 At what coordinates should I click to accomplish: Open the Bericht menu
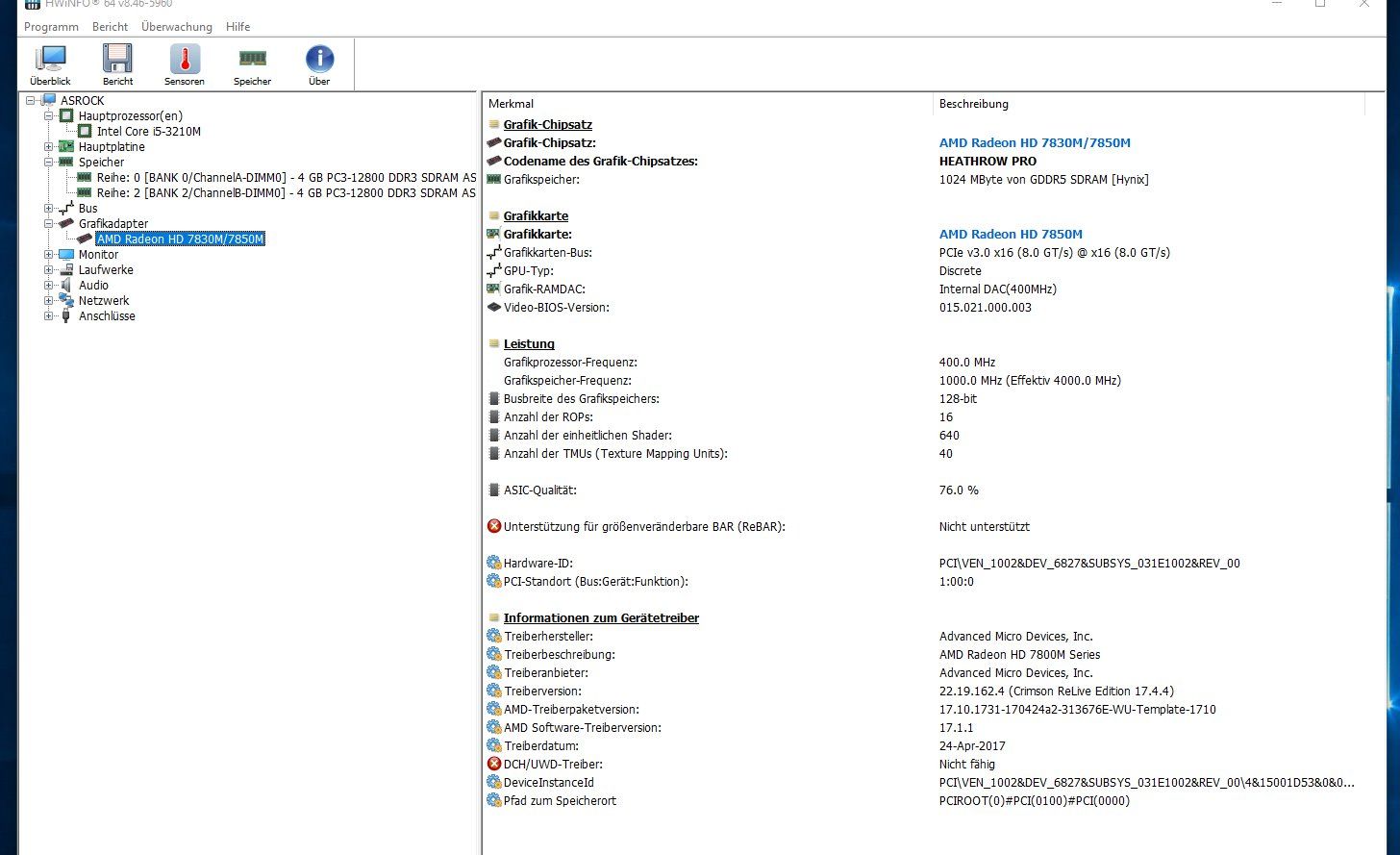[x=110, y=27]
